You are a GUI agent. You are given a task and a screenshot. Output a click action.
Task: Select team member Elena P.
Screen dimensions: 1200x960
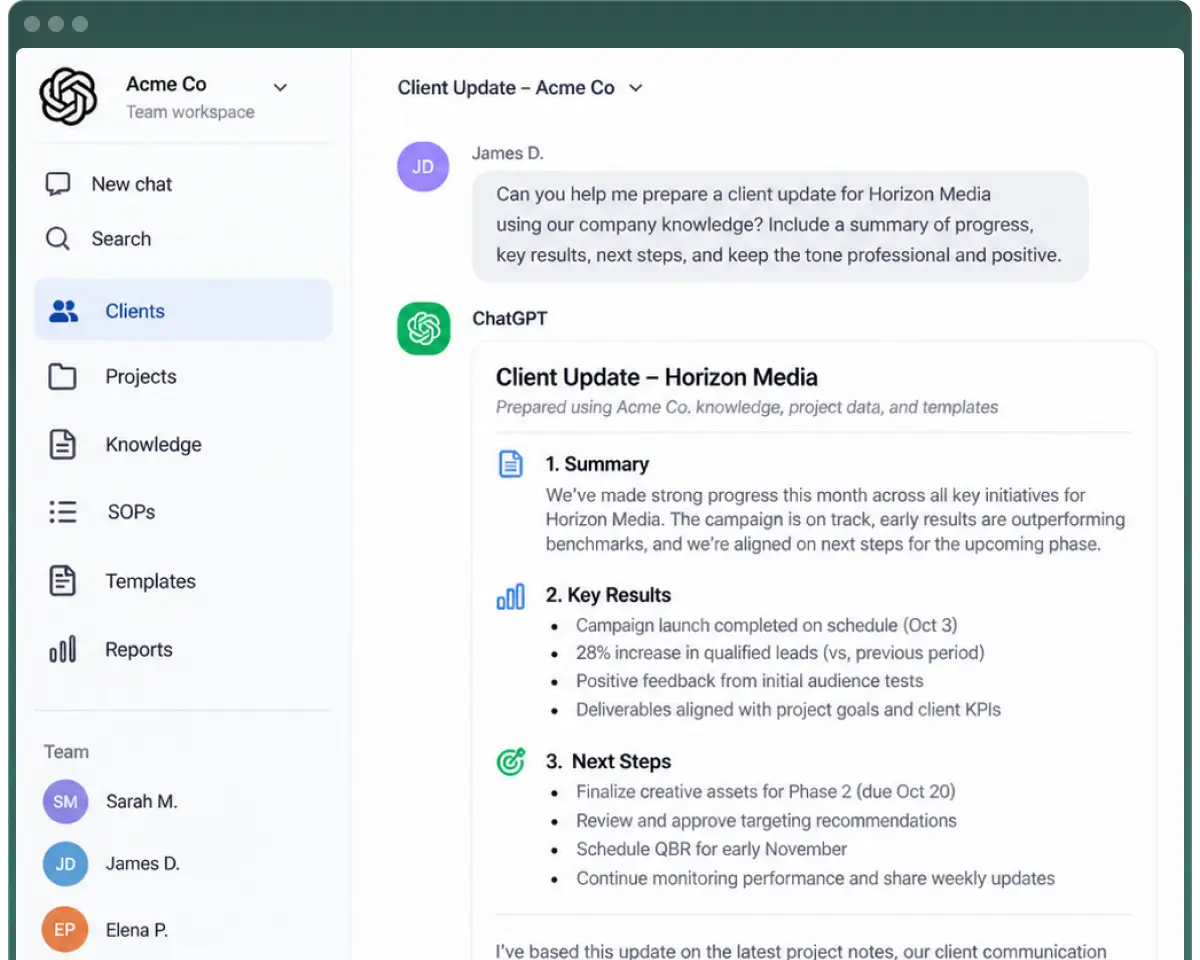point(137,930)
